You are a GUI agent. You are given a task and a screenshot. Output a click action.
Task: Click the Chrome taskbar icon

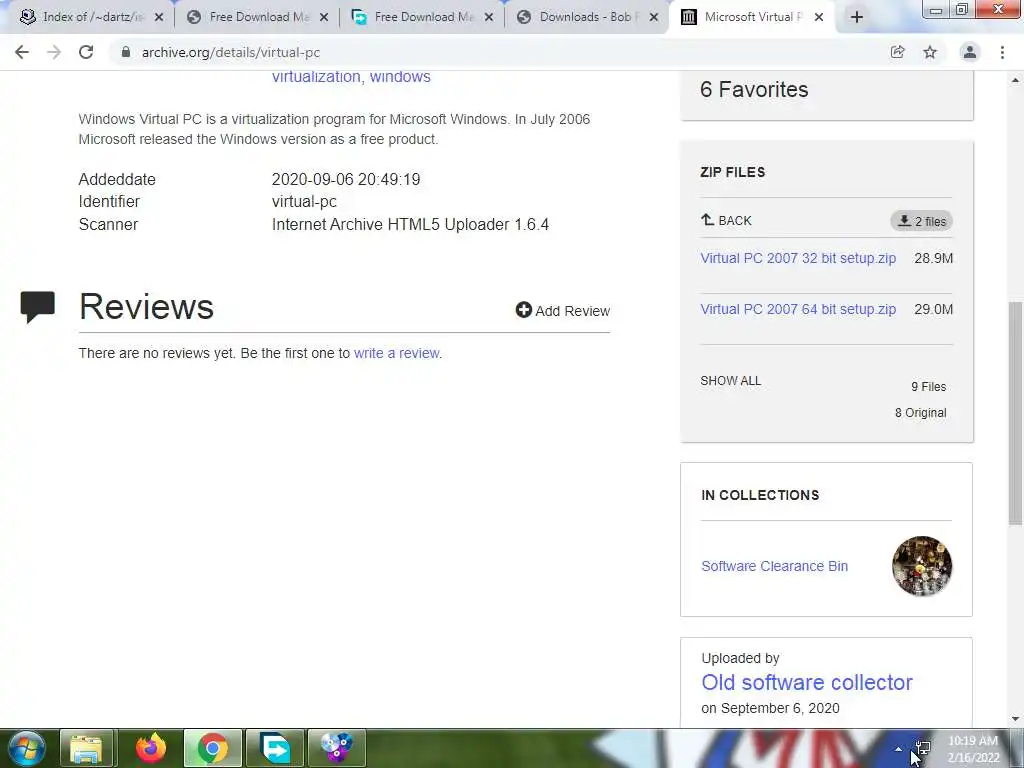[x=213, y=748]
